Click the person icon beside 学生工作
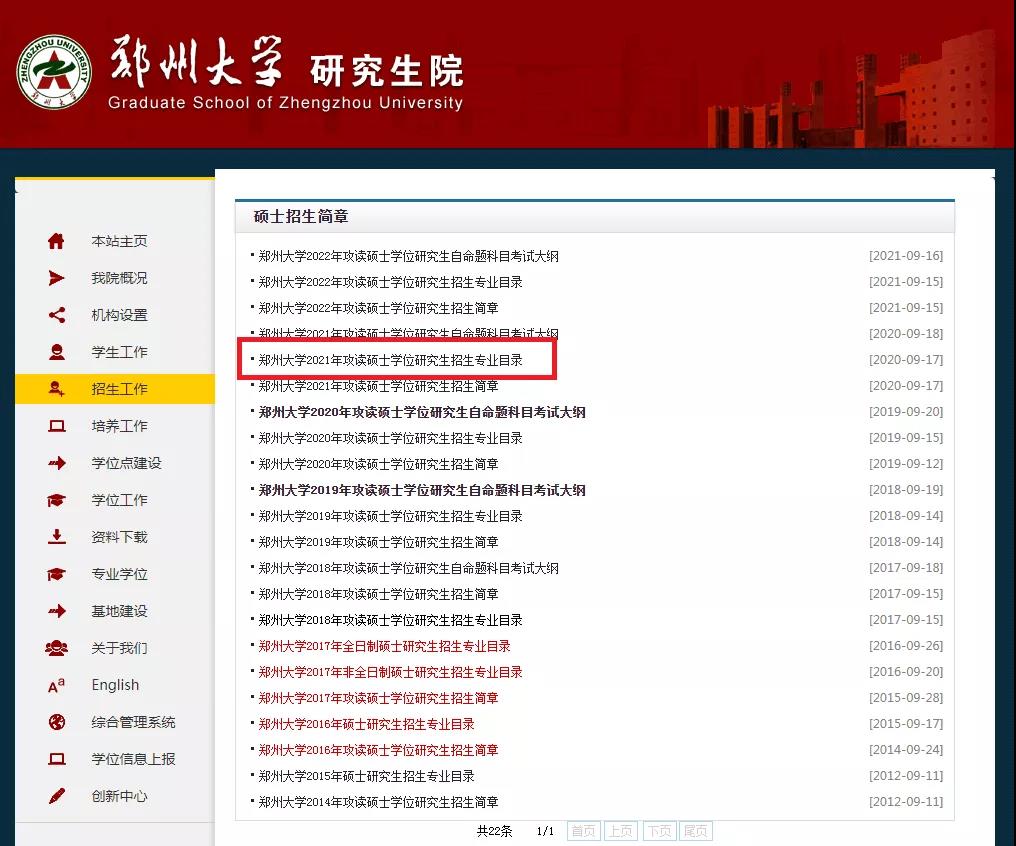 click(x=56, y=352)
